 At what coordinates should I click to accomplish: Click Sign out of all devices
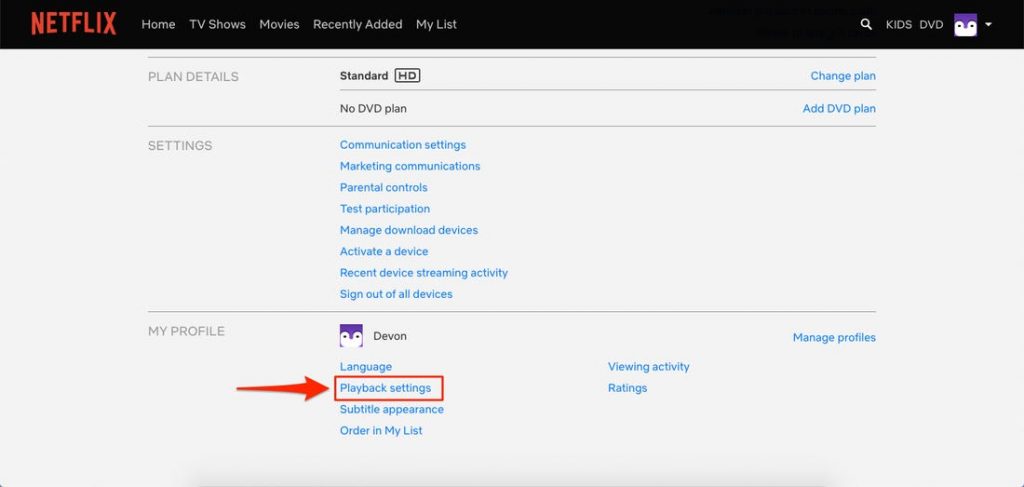tap(396, 294)
